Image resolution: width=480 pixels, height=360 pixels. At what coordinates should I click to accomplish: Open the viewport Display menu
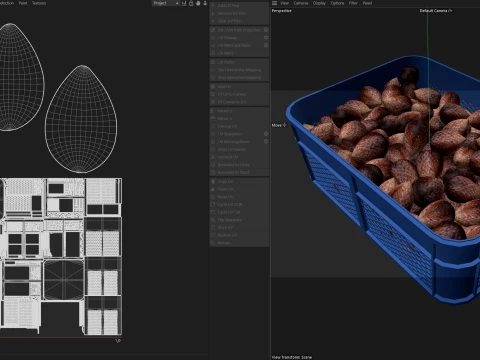pos(319,3)
